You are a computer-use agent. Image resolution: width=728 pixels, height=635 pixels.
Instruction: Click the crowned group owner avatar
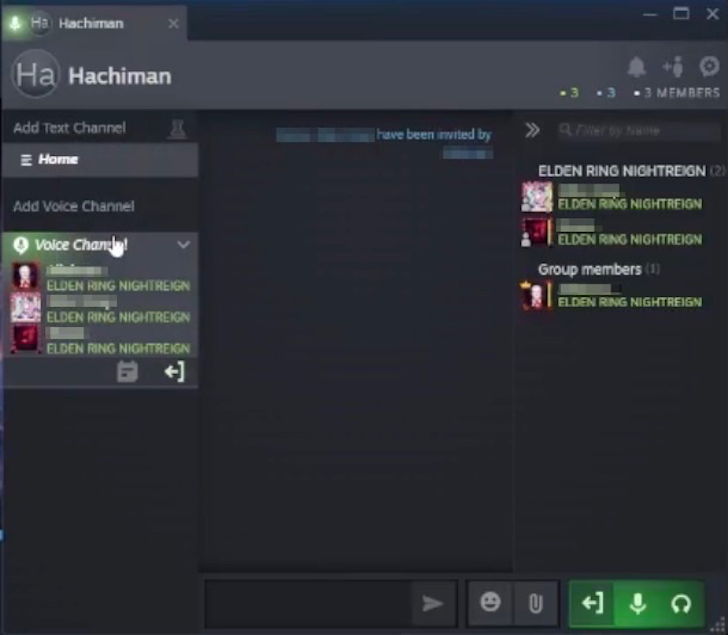point(537,295)
